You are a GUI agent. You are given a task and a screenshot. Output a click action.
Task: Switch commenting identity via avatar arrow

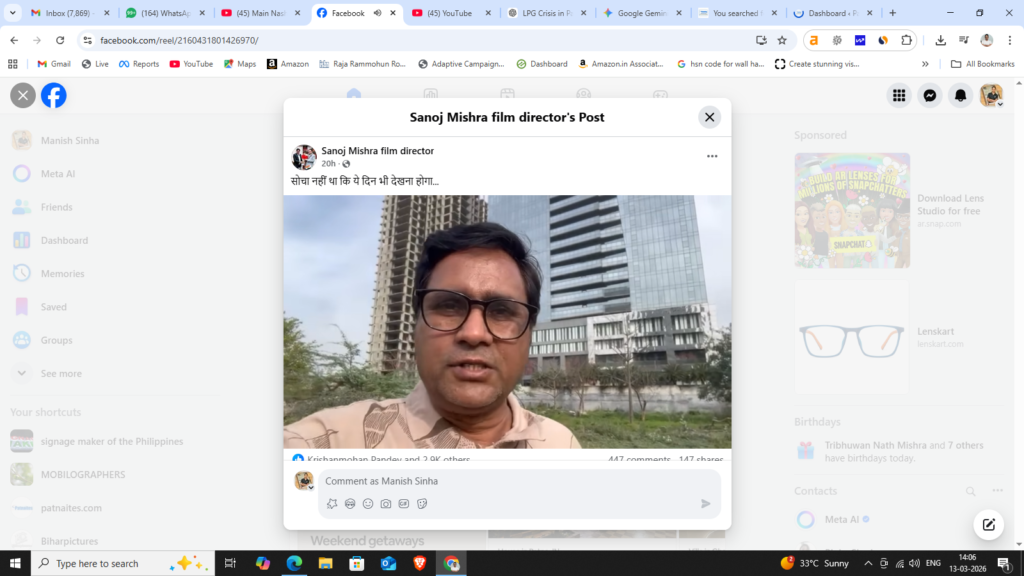coord(311,487)
